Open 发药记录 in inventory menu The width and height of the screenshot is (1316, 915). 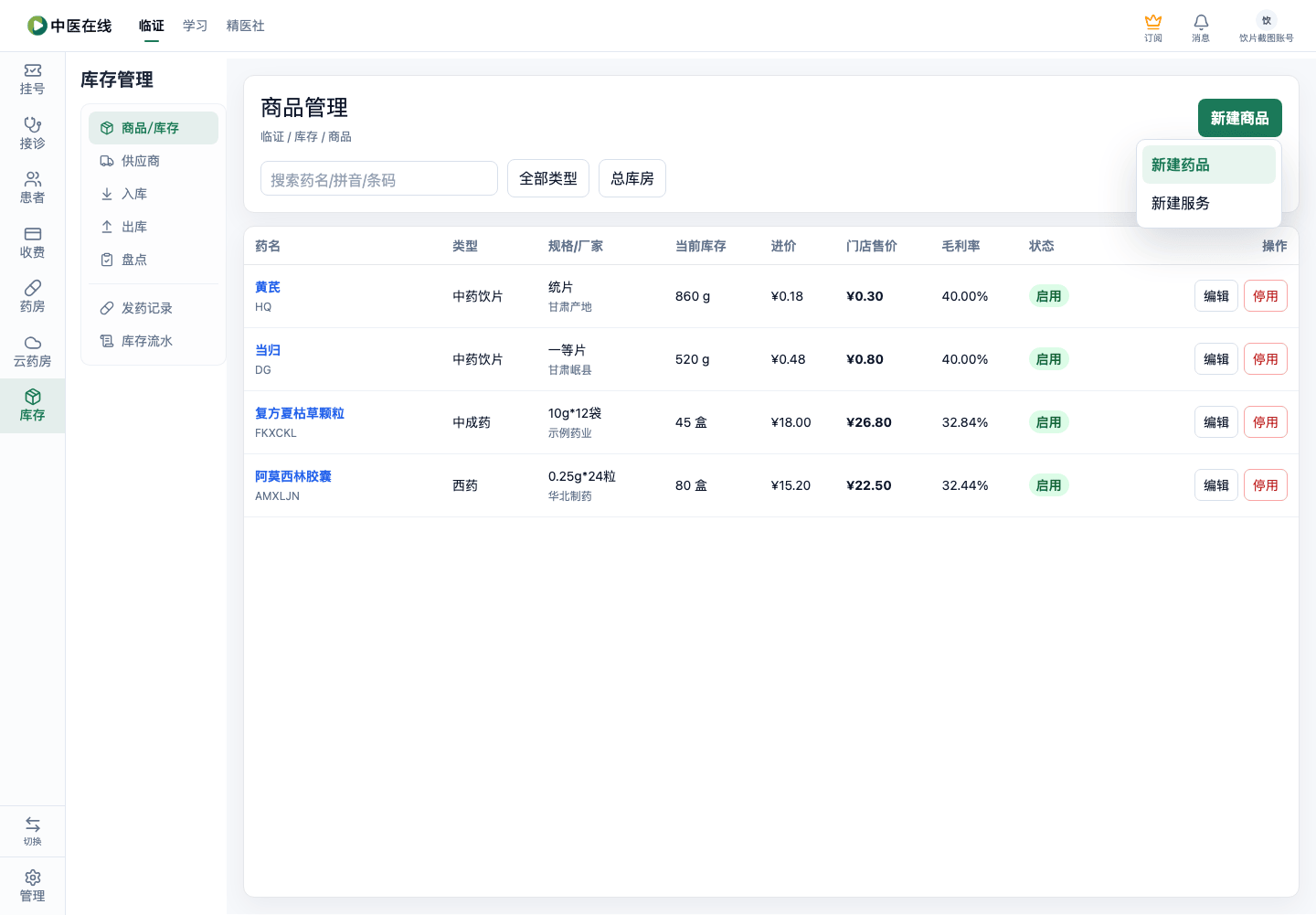[x=154, y=308]
